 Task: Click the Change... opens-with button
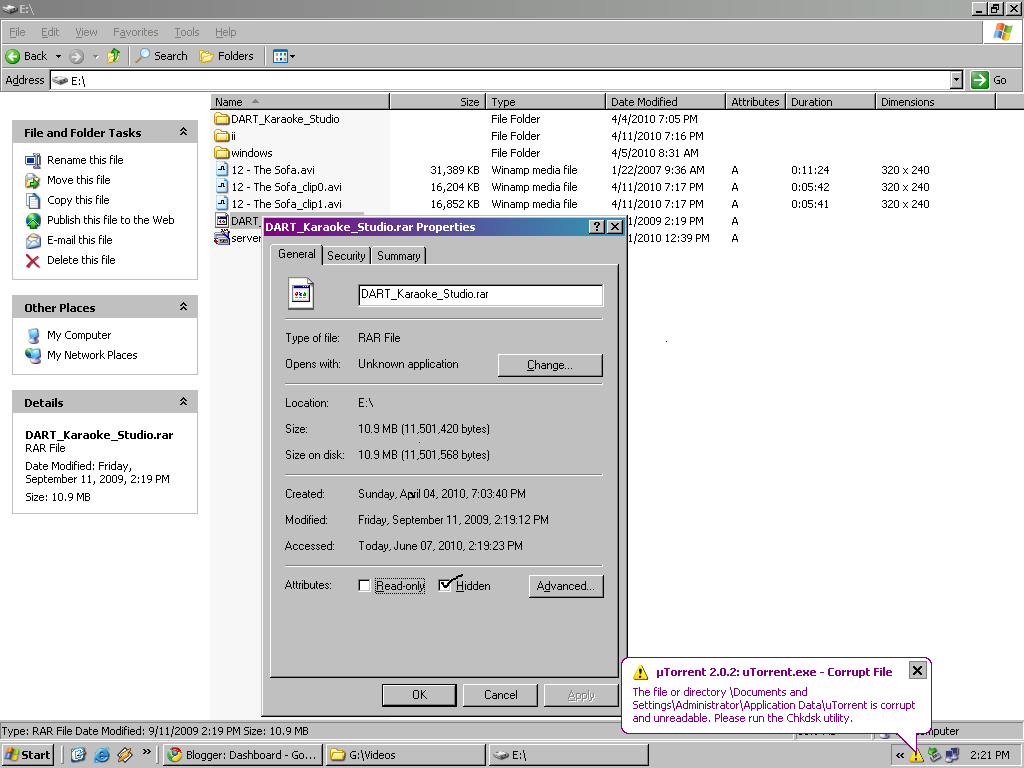click(x=550, y=365)
